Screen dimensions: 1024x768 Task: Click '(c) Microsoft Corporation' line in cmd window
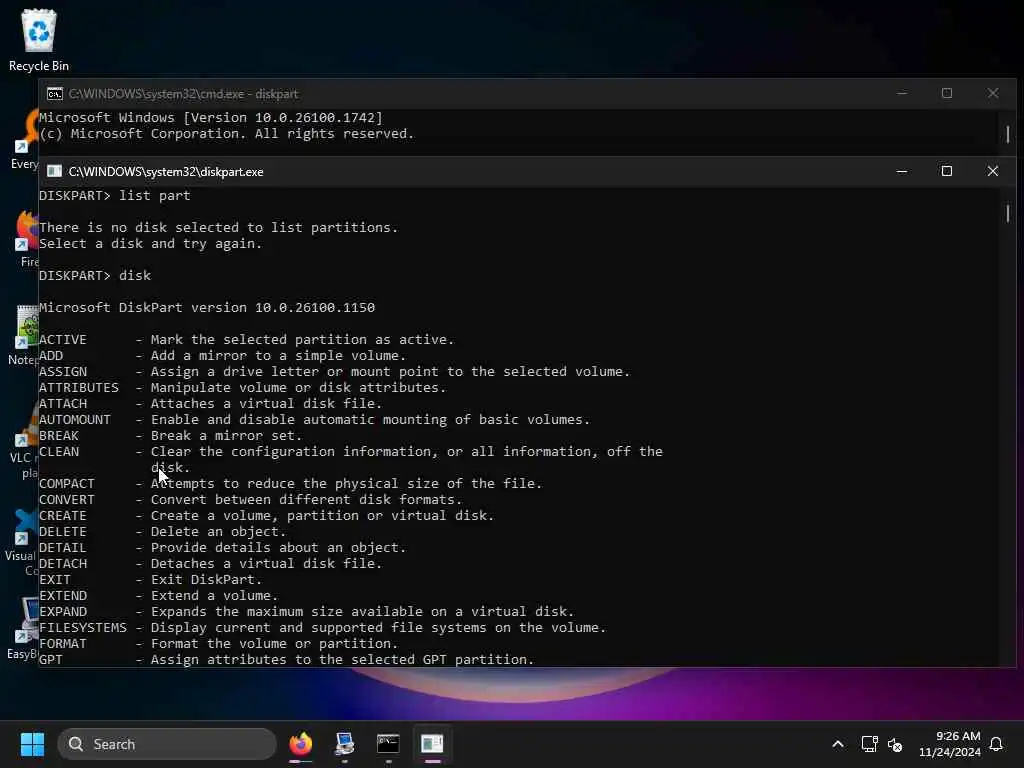pos(227,133)
